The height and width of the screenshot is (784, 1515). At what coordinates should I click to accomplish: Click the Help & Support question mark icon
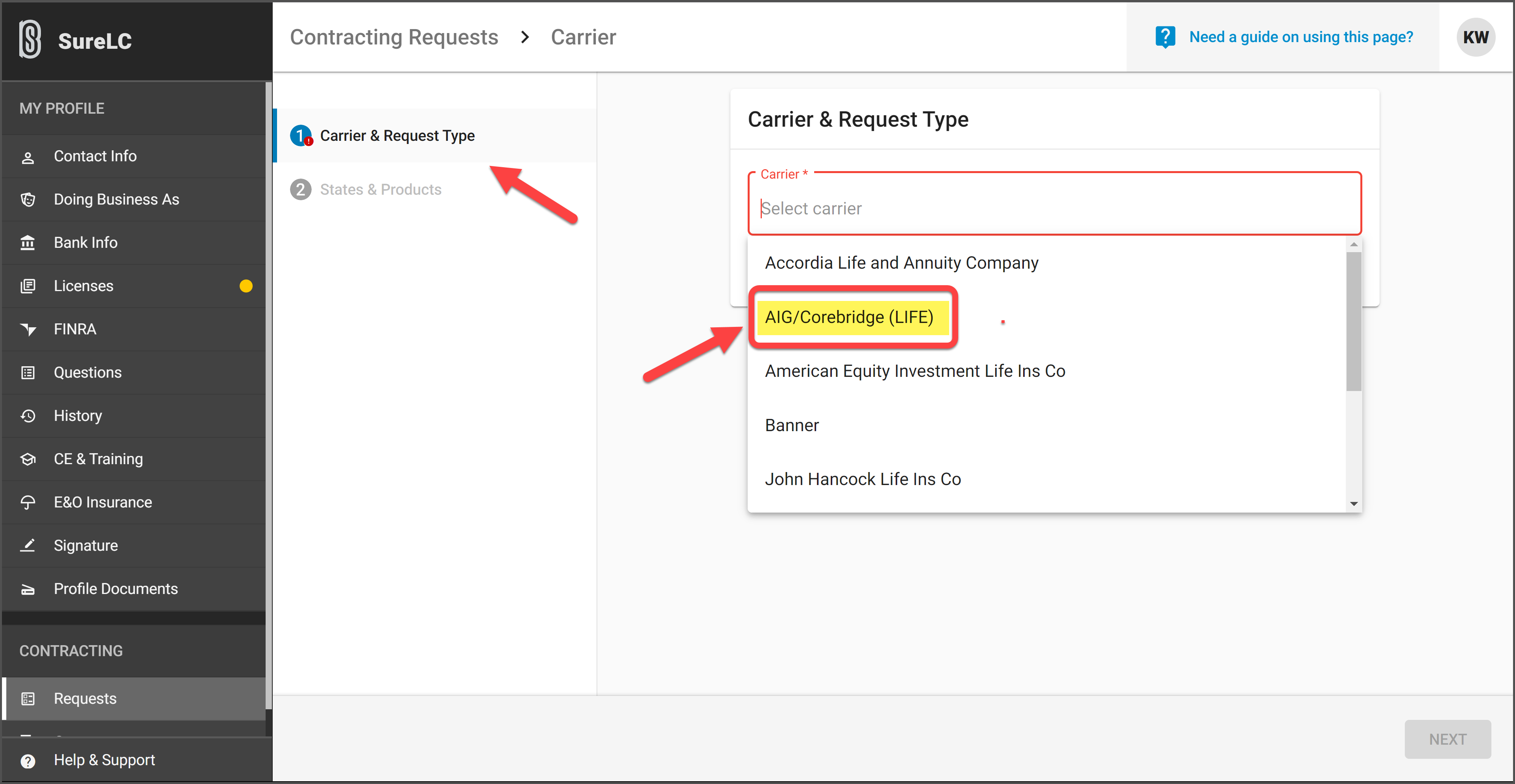click(28, 760)
